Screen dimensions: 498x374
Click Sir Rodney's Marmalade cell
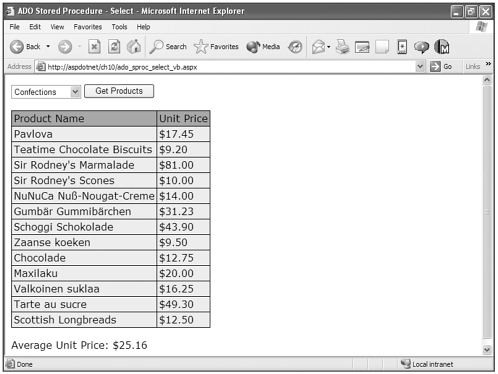(84, 165)
